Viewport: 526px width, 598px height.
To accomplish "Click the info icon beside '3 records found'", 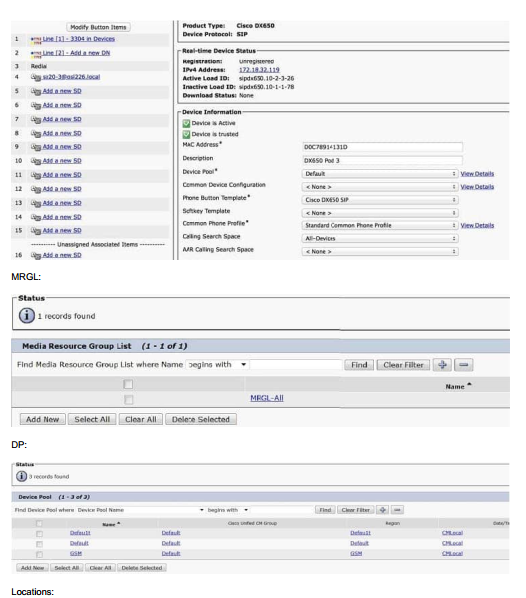I will (x=21, y=476).
